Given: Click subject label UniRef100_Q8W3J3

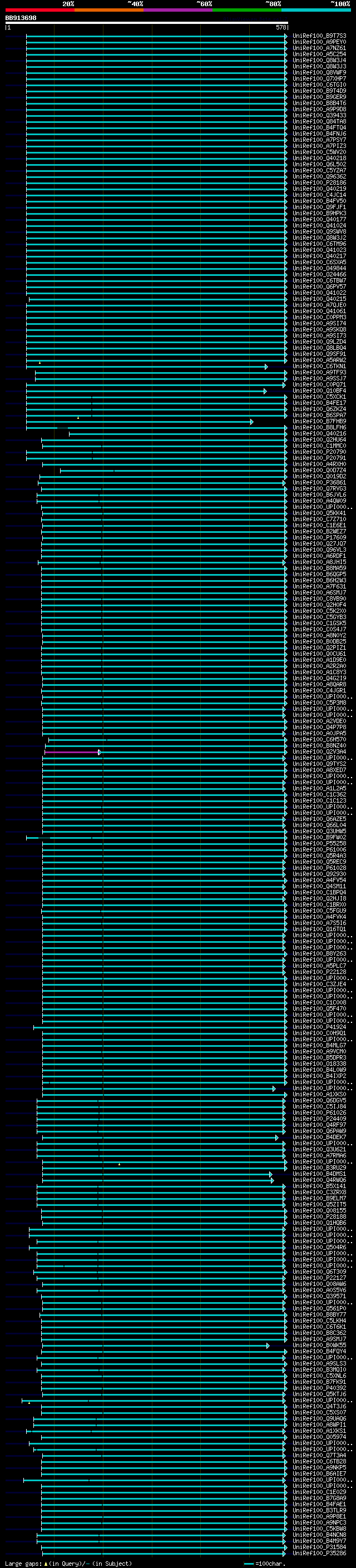Looking at the screenshot, I should [x=319, y=66].
